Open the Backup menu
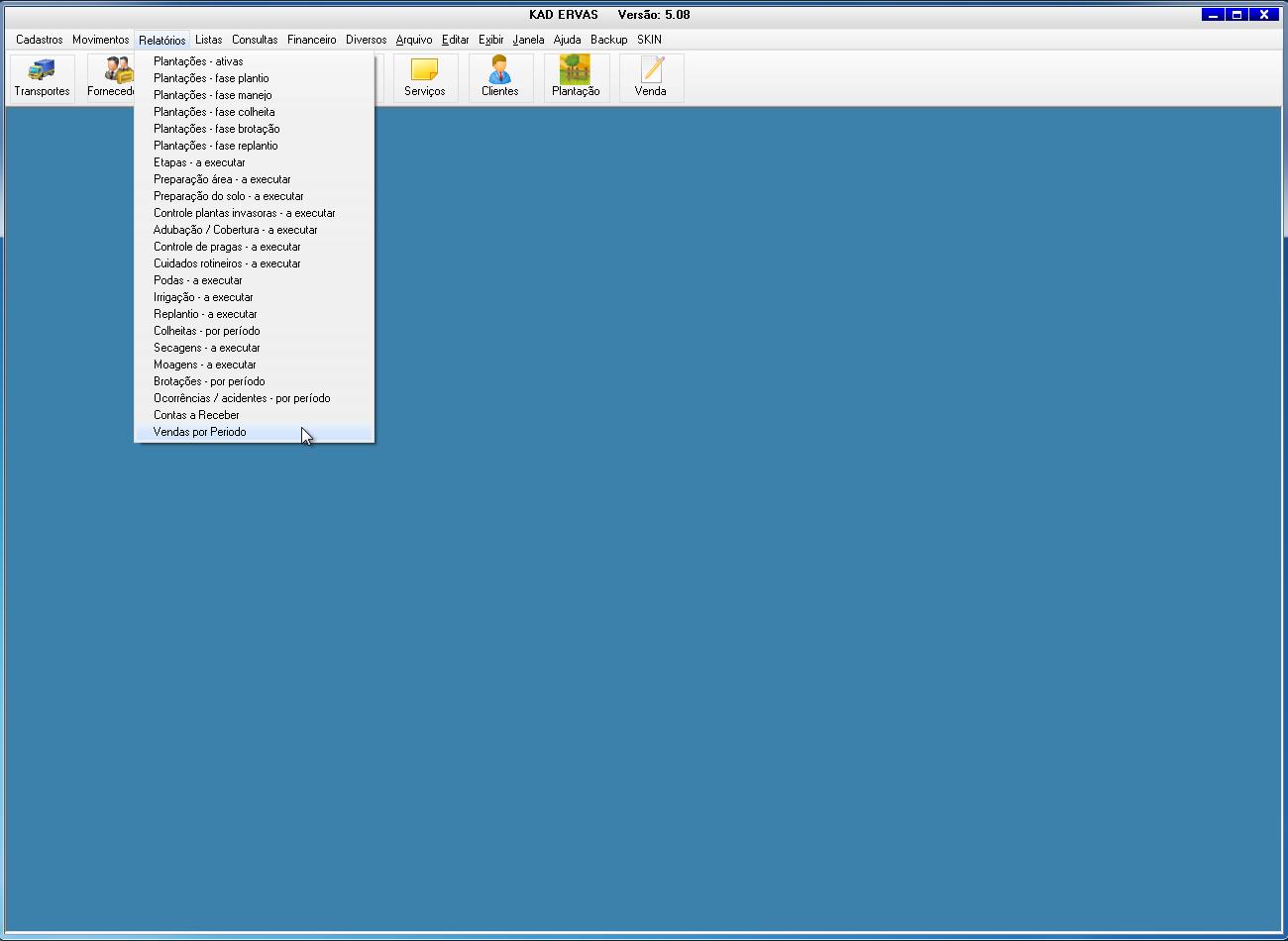The width and height of the screenshot is (1288, 941). (609, 40)
